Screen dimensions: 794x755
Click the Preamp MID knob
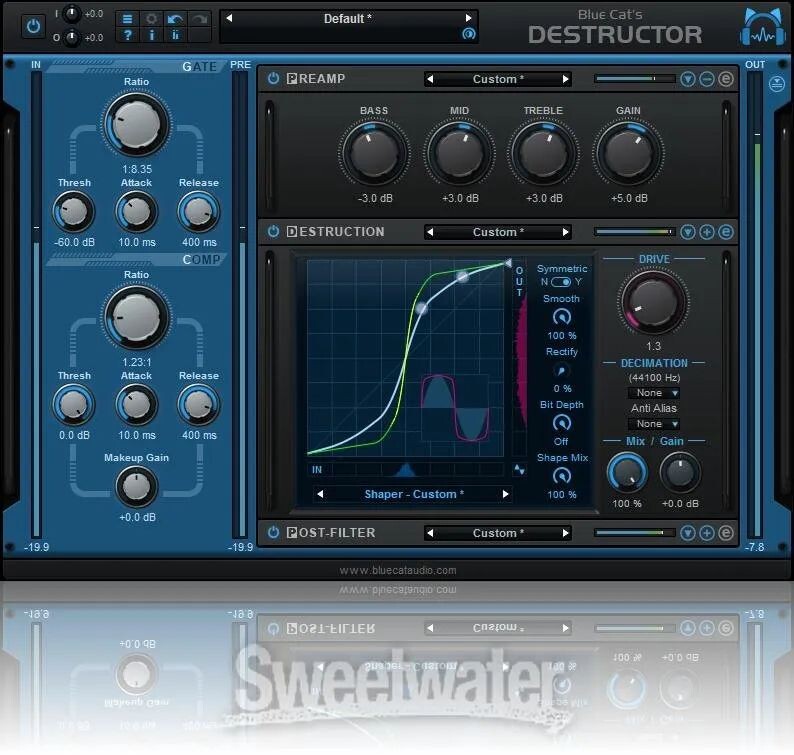(x=459, y=152)
